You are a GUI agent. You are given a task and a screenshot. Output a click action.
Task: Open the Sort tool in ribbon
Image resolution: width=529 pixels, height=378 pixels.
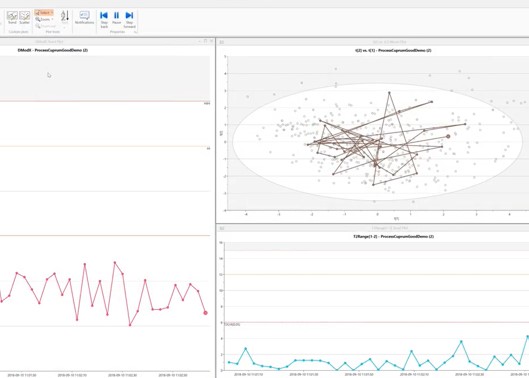click(x=65, y=17)
